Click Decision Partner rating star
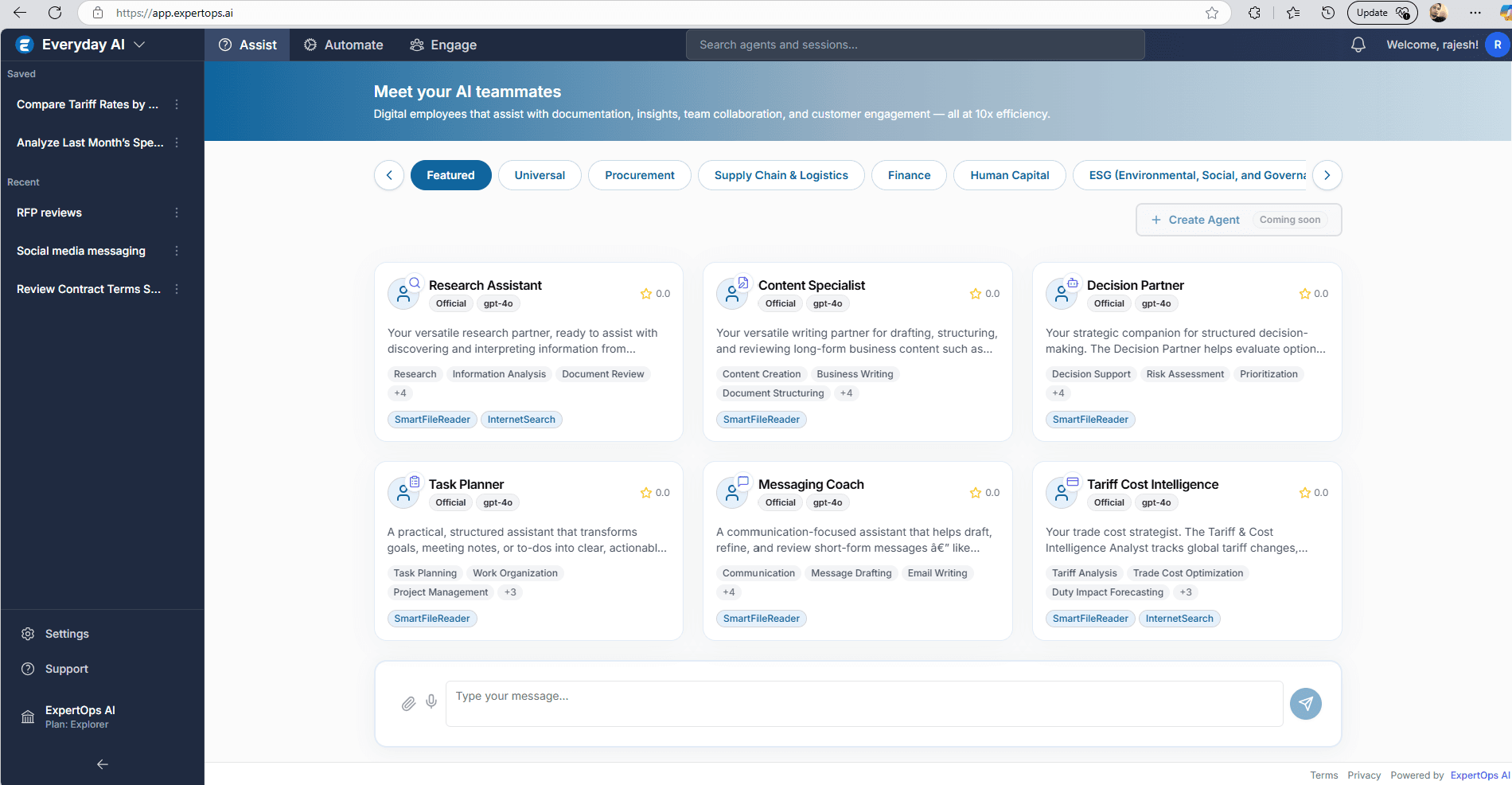Viewport: 1512px width, 785px height. pyautogui.click(x=1305, y=294)
